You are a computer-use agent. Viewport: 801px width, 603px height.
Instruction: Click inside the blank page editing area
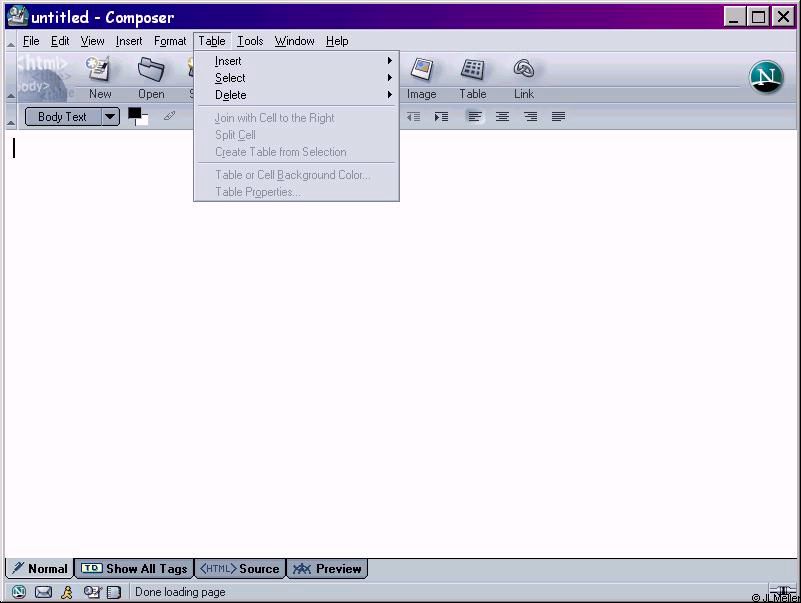tap(400, 342)
